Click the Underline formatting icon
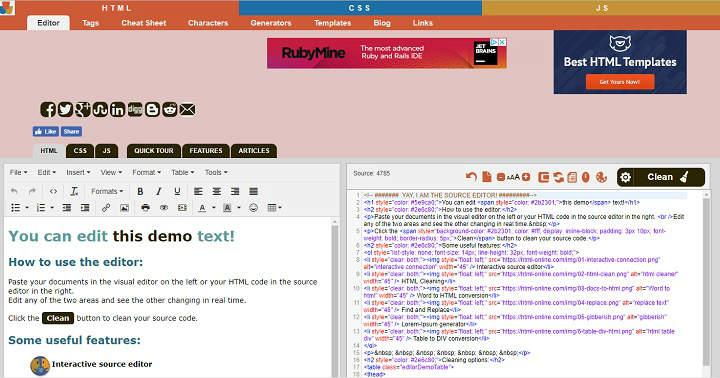 177,191
